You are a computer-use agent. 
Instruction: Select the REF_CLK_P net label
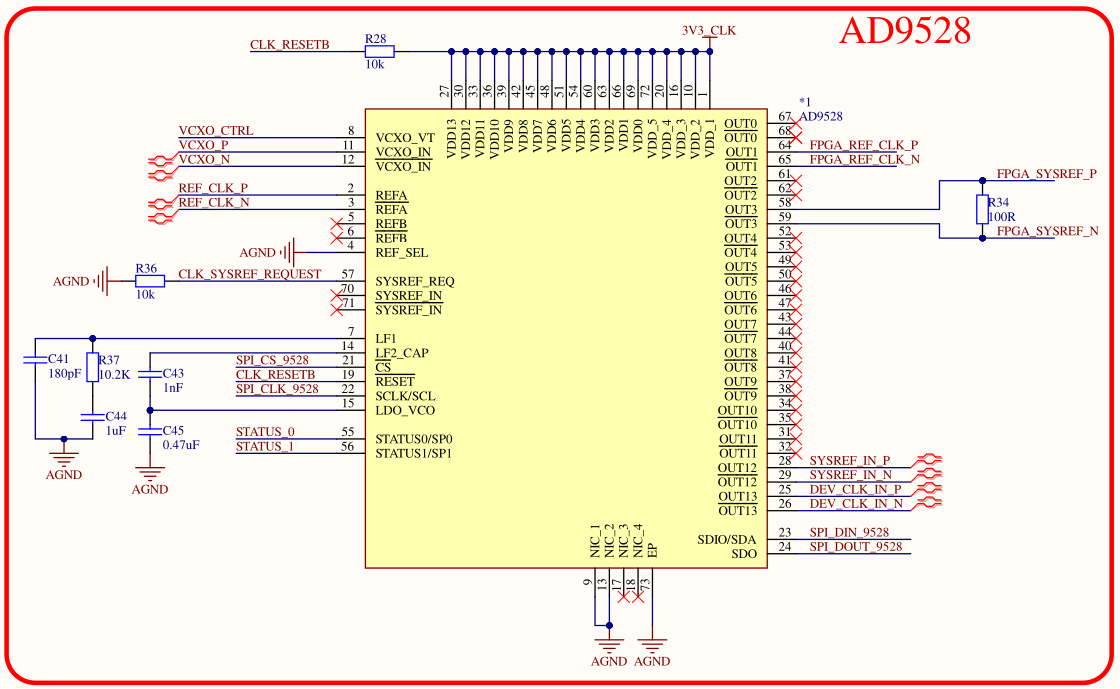213,188
